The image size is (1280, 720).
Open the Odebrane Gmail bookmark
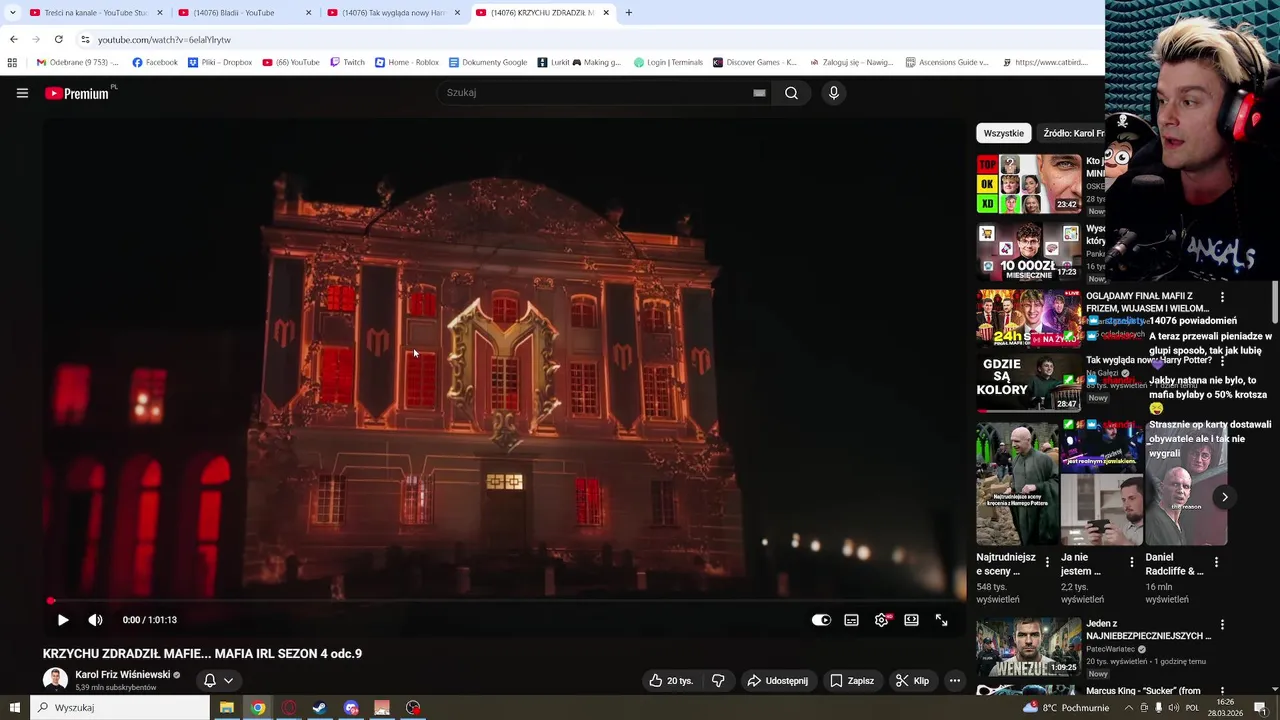(x=76, y=62)
